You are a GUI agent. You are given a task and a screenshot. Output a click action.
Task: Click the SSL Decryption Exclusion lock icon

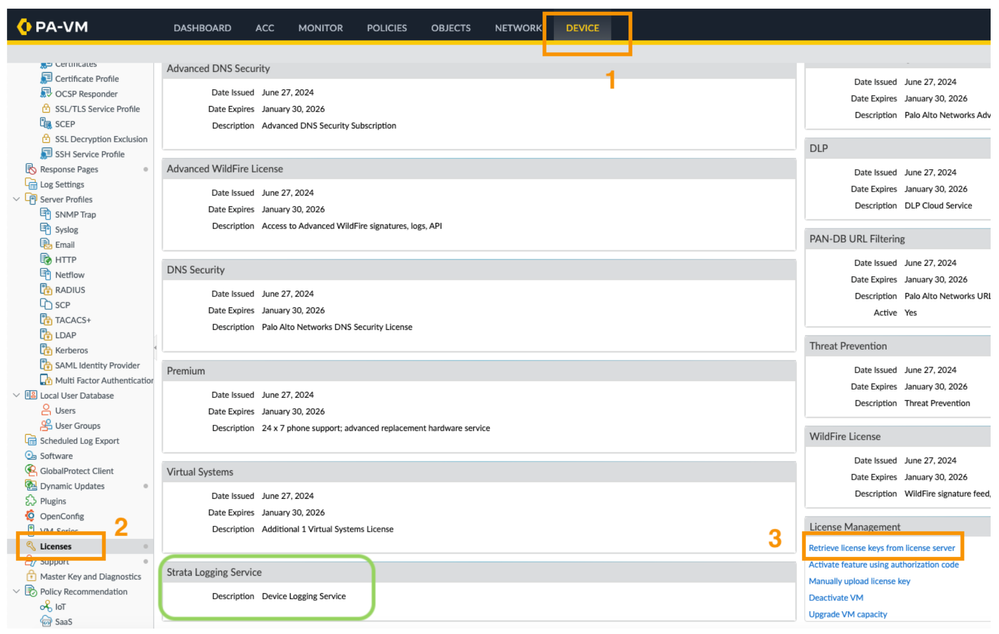(x=46, y=138)
